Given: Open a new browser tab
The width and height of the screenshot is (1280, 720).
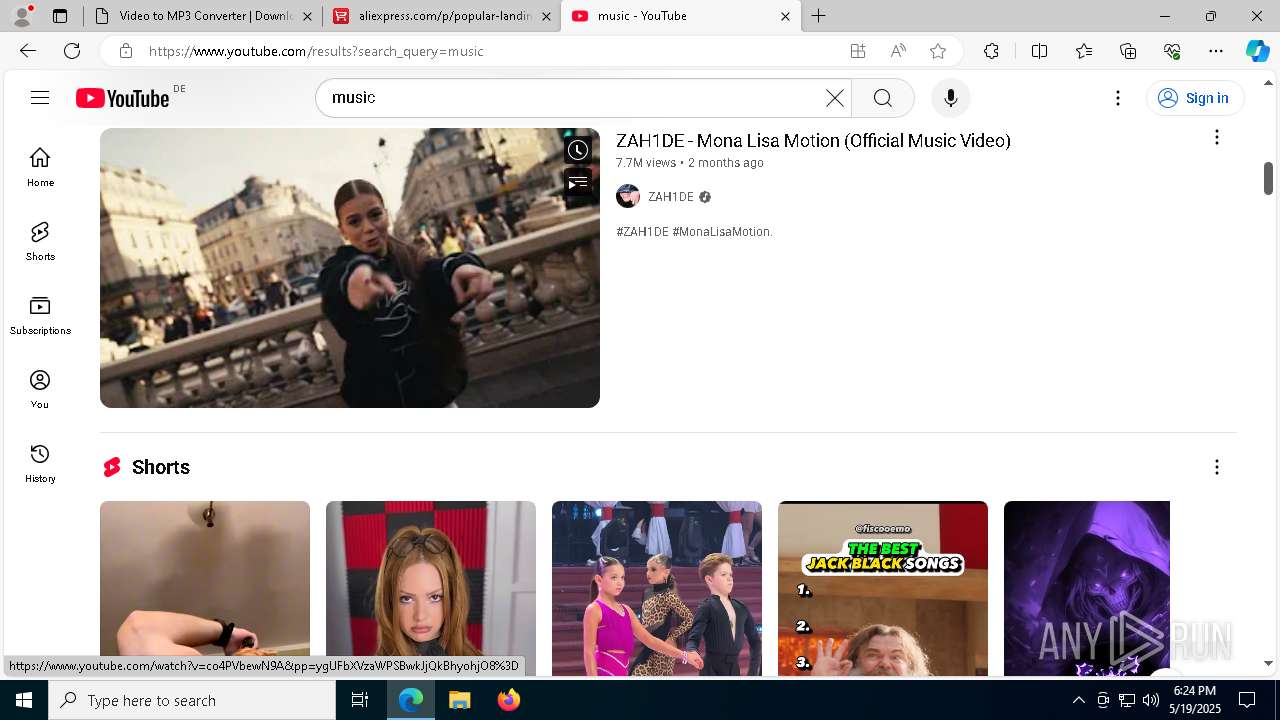Looking at the screenshot, I should pos(819,16).
